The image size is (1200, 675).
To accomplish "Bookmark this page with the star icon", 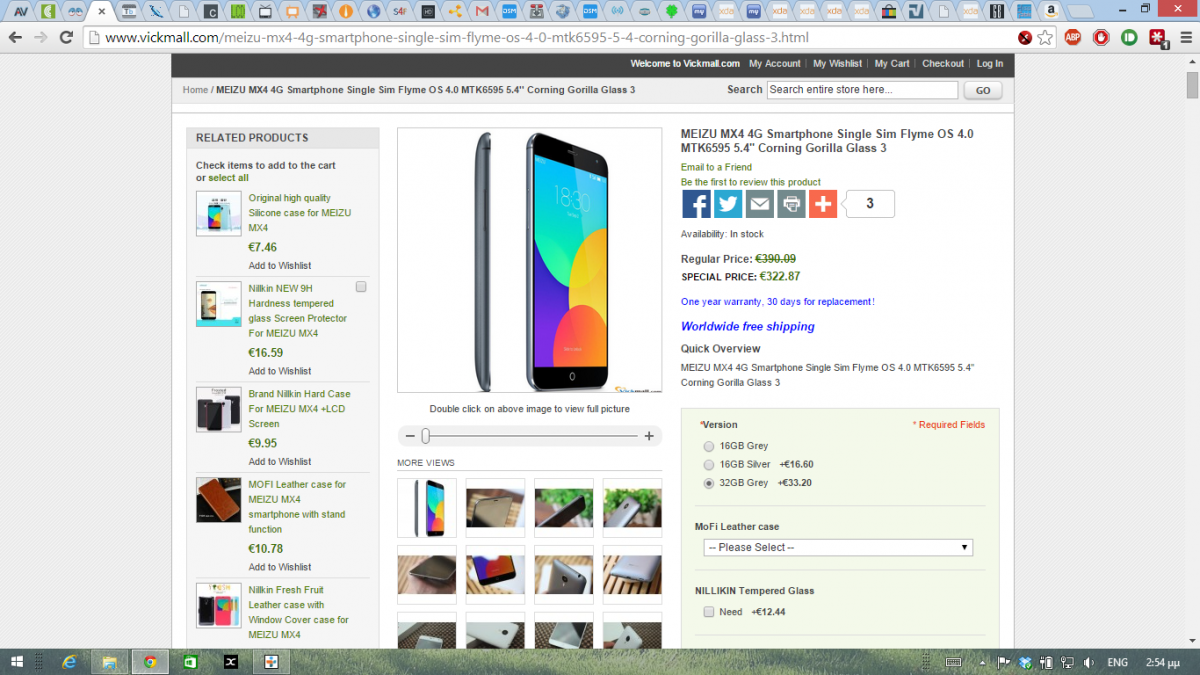I will pos(1045,37).
